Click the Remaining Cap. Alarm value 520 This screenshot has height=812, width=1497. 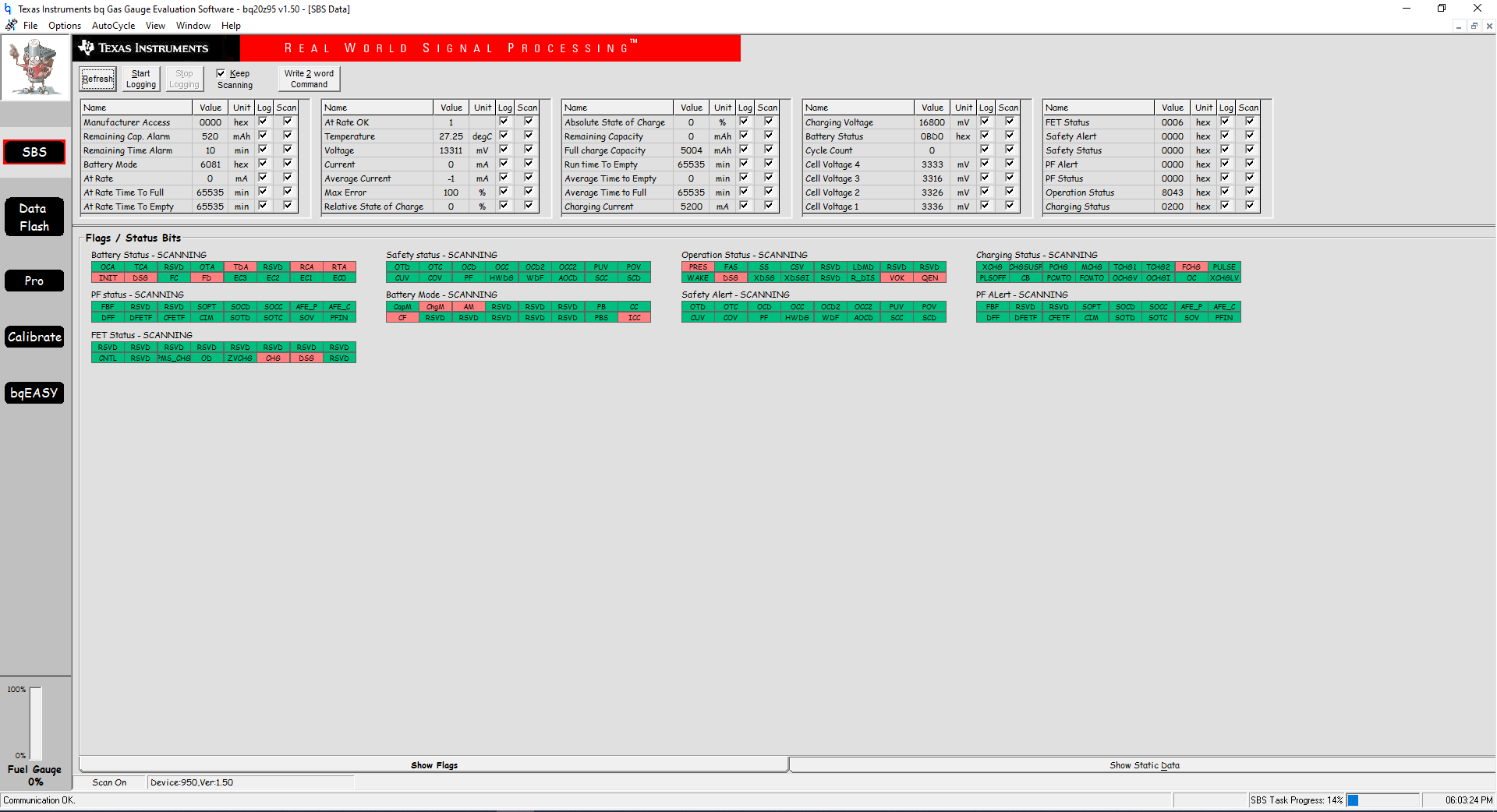(211, 136)
